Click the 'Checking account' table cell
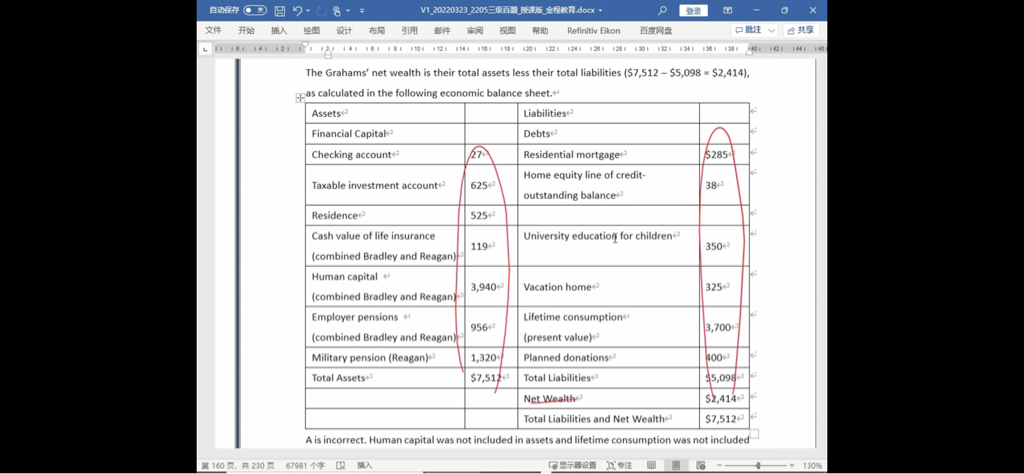Image resolution: width=1024 pixels, height=474 pixels. 385,155
